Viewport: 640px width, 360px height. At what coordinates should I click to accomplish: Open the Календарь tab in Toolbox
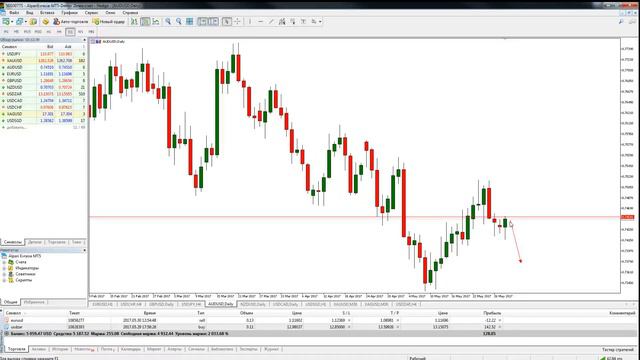(131, 349)
